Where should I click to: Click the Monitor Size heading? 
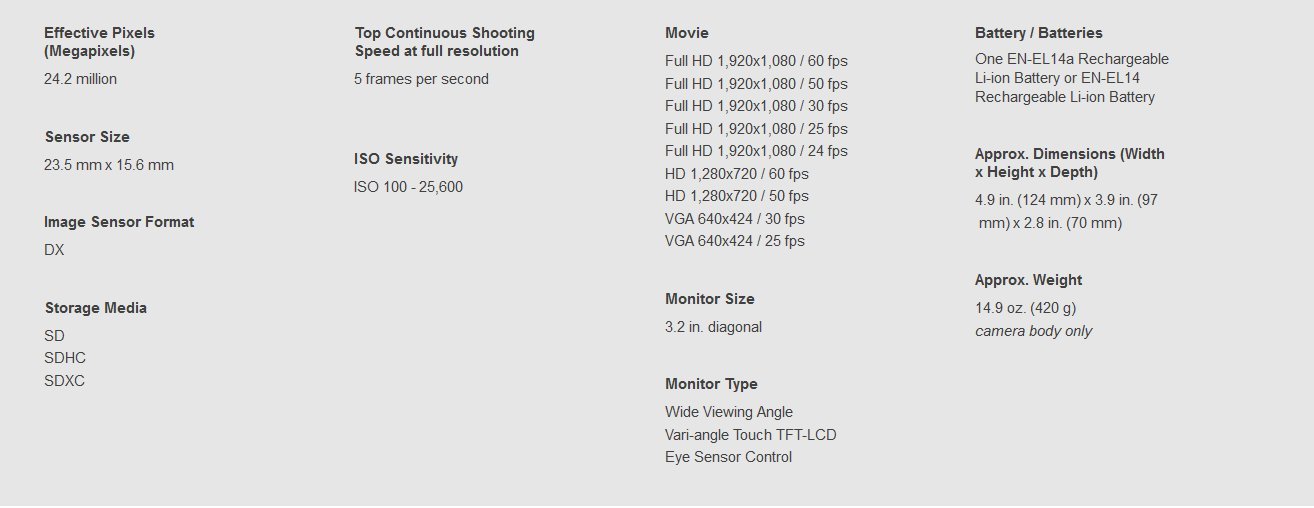coord(709,298)
